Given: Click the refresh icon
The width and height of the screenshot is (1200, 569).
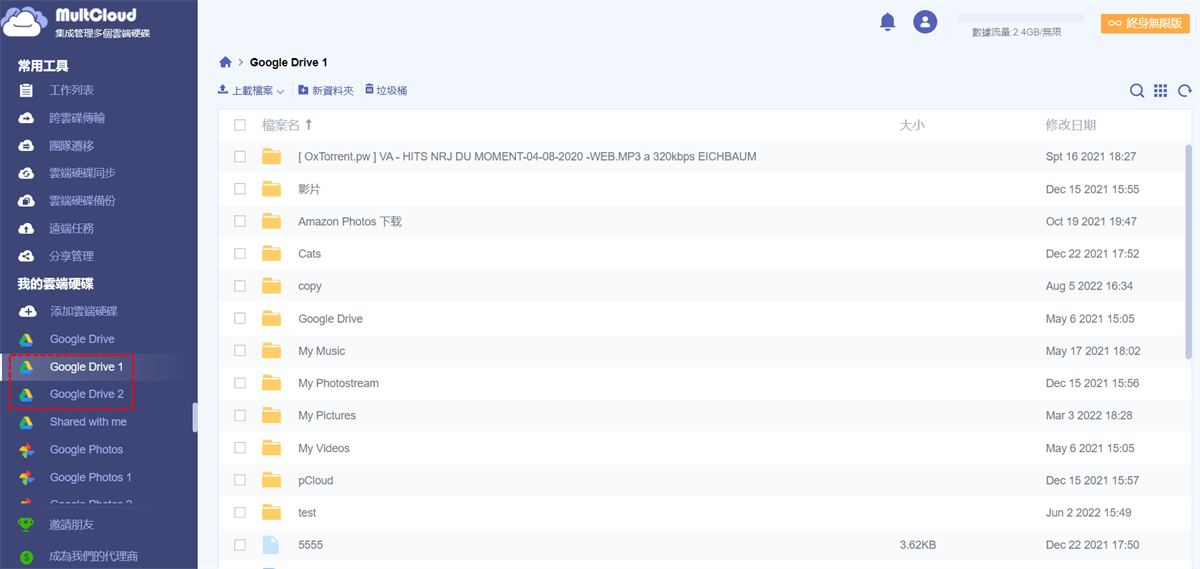Looking at the screenshot, I should coord(1185,91).
